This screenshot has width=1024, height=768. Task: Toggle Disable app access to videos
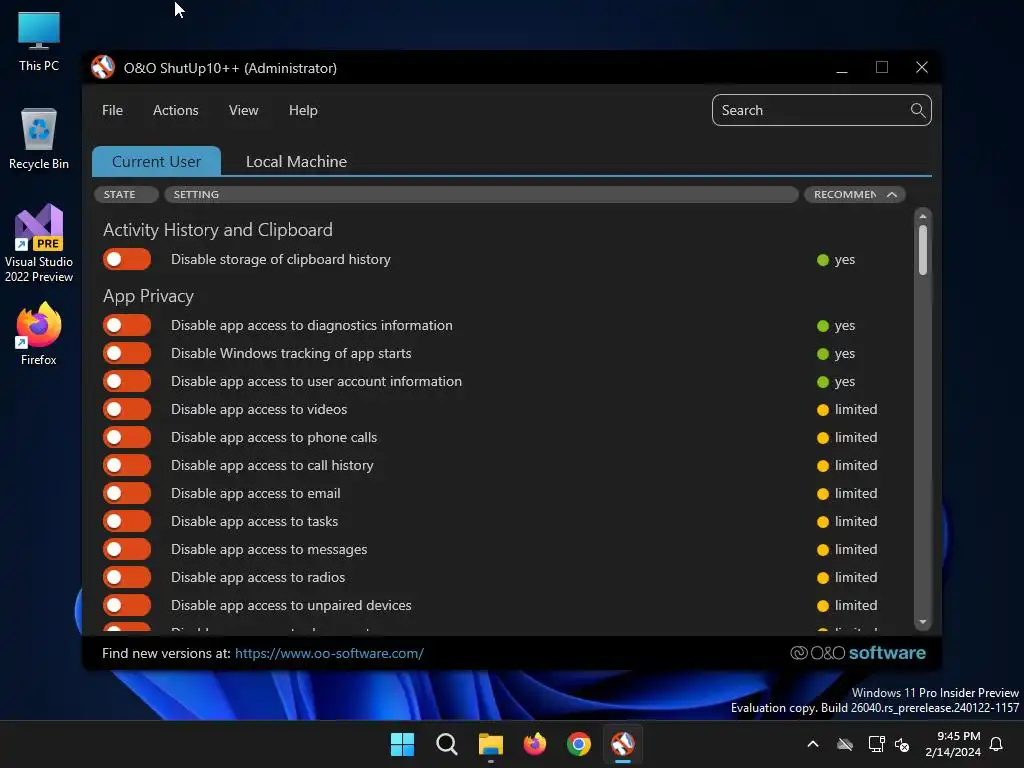click(127, 409)
